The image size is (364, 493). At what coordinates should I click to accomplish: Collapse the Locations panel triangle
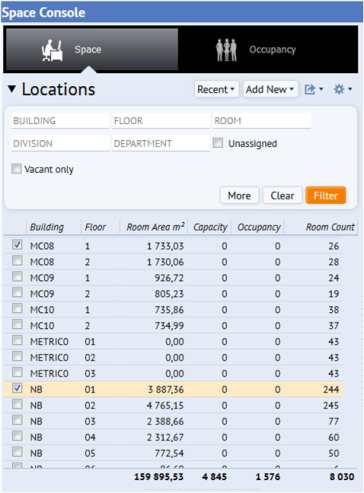click(x=12, y=89)
